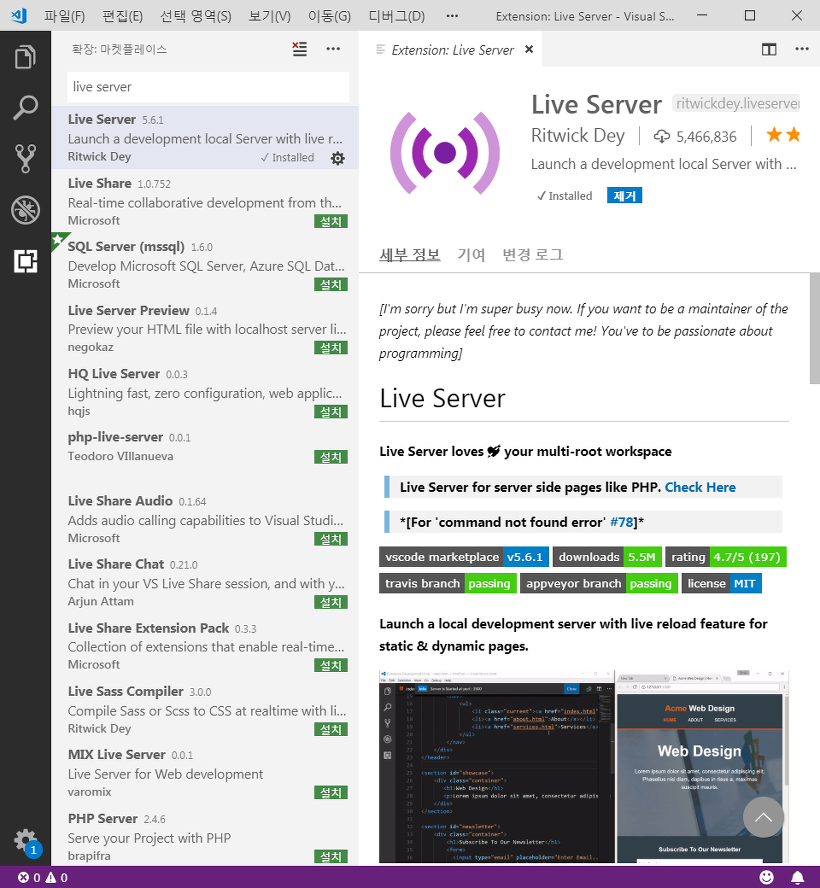This screenshot has width=820, height=888.
Task: Click the scroll-to-top arrow button
Action: 763,817
